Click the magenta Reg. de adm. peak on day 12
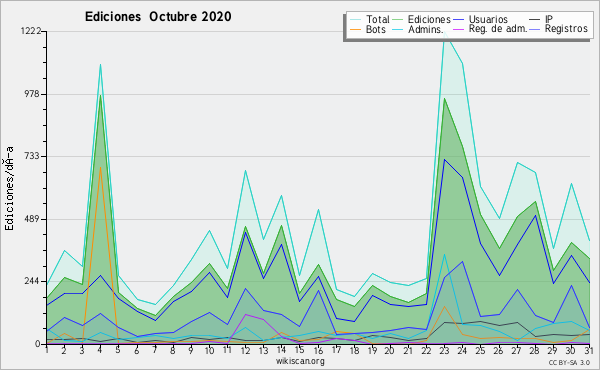 click(x=245, y=314)
